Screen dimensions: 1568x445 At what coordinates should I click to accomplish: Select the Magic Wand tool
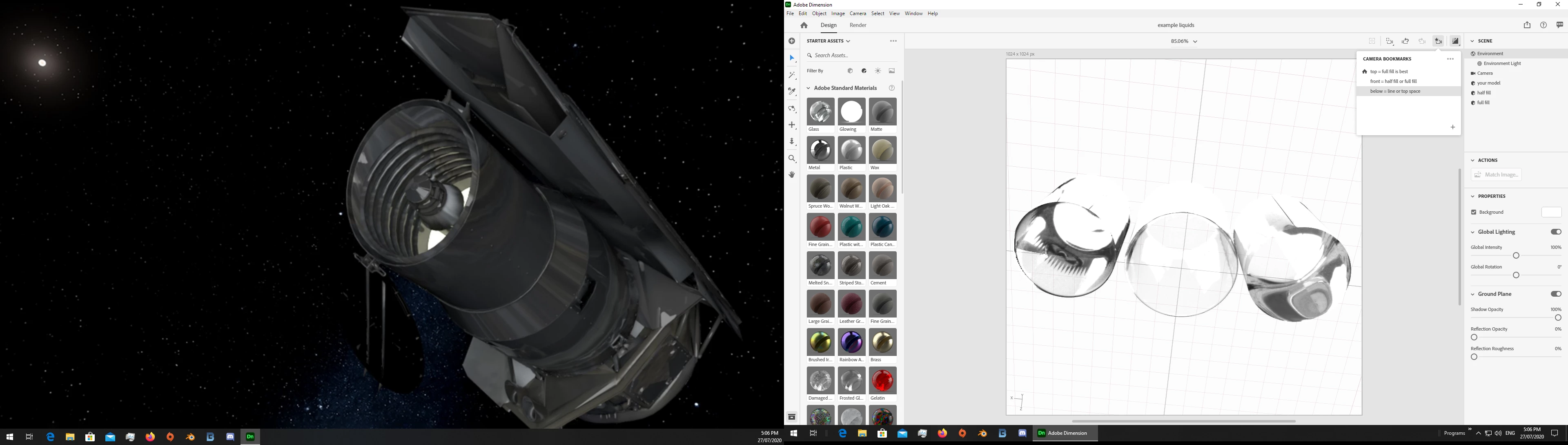[x=792, y=76]
